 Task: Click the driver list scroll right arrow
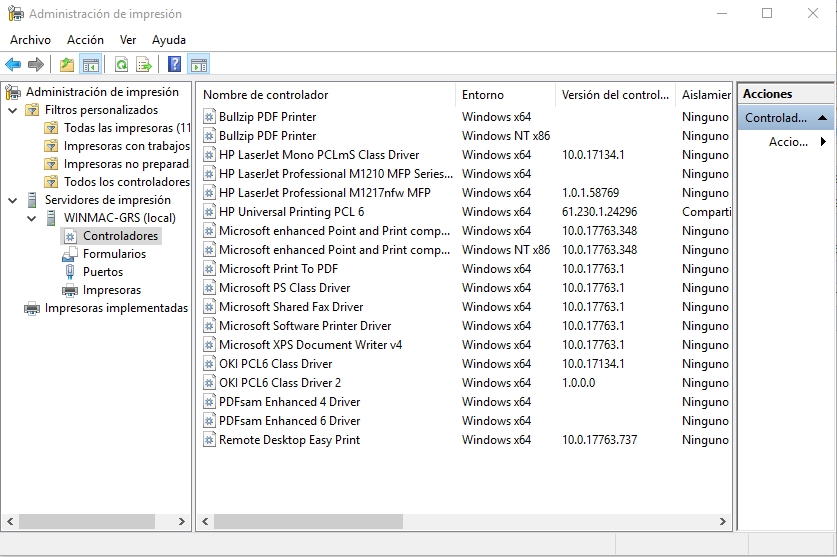(722, 522)
